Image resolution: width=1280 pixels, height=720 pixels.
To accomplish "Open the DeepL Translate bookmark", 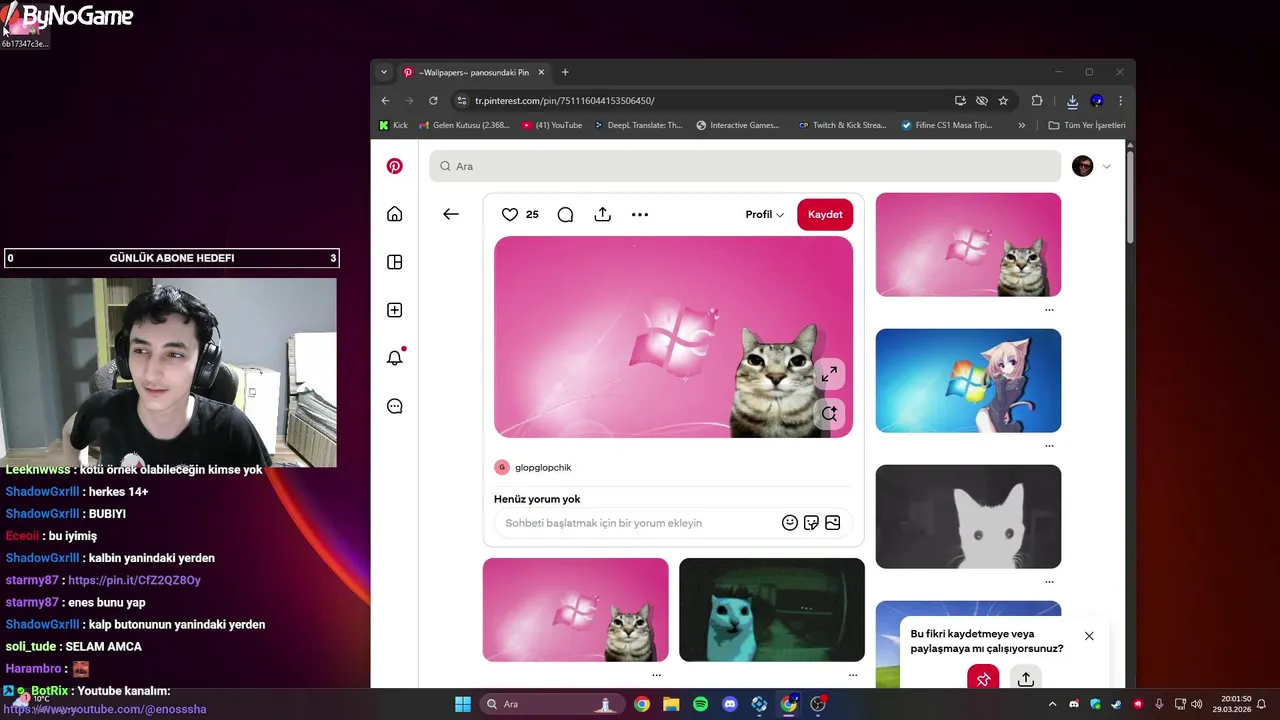I will click(x=638, y=125).
